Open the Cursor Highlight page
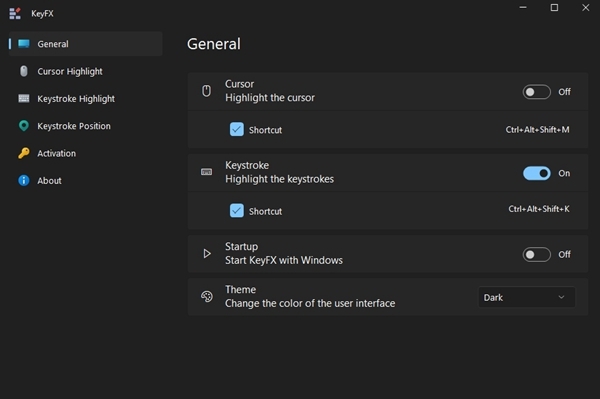 click(86, 71)
